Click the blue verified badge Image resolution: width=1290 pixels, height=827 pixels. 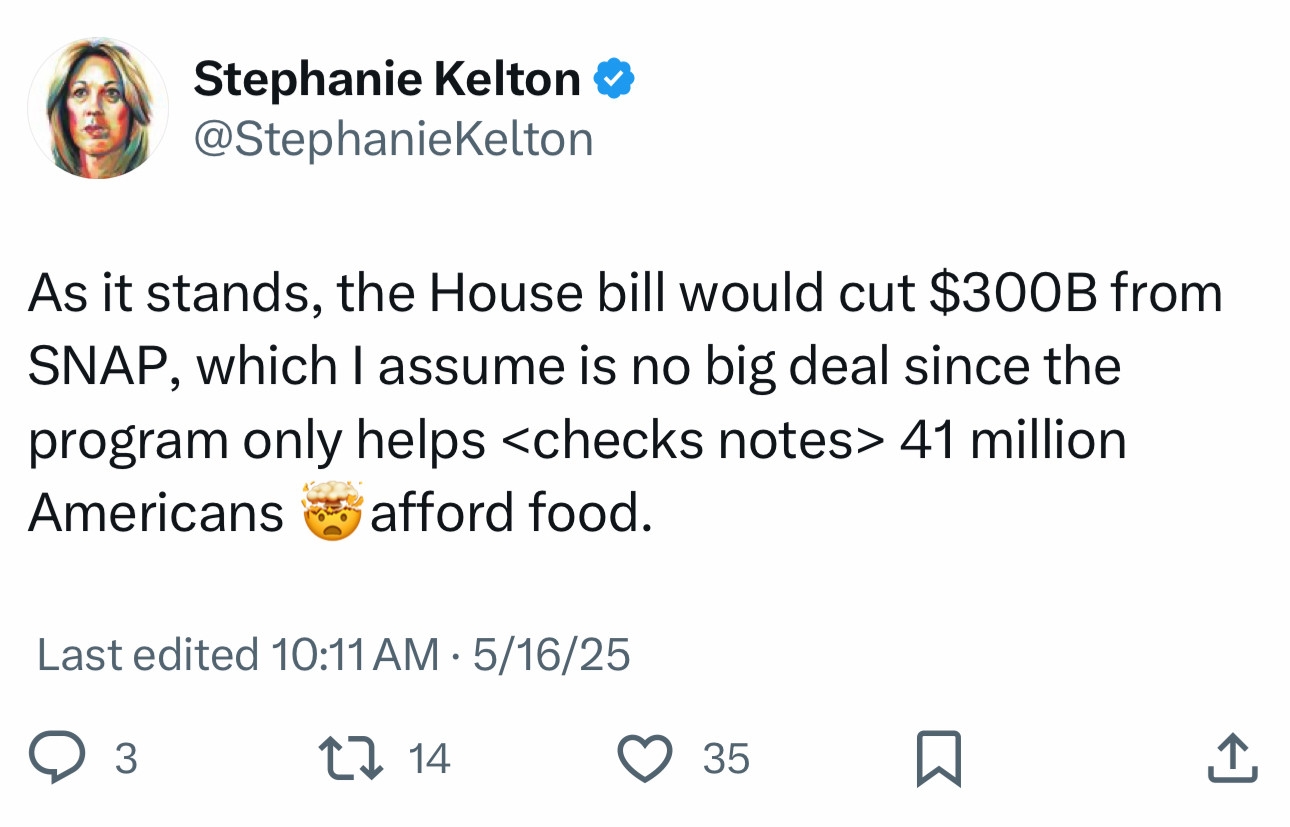[615, 78]
